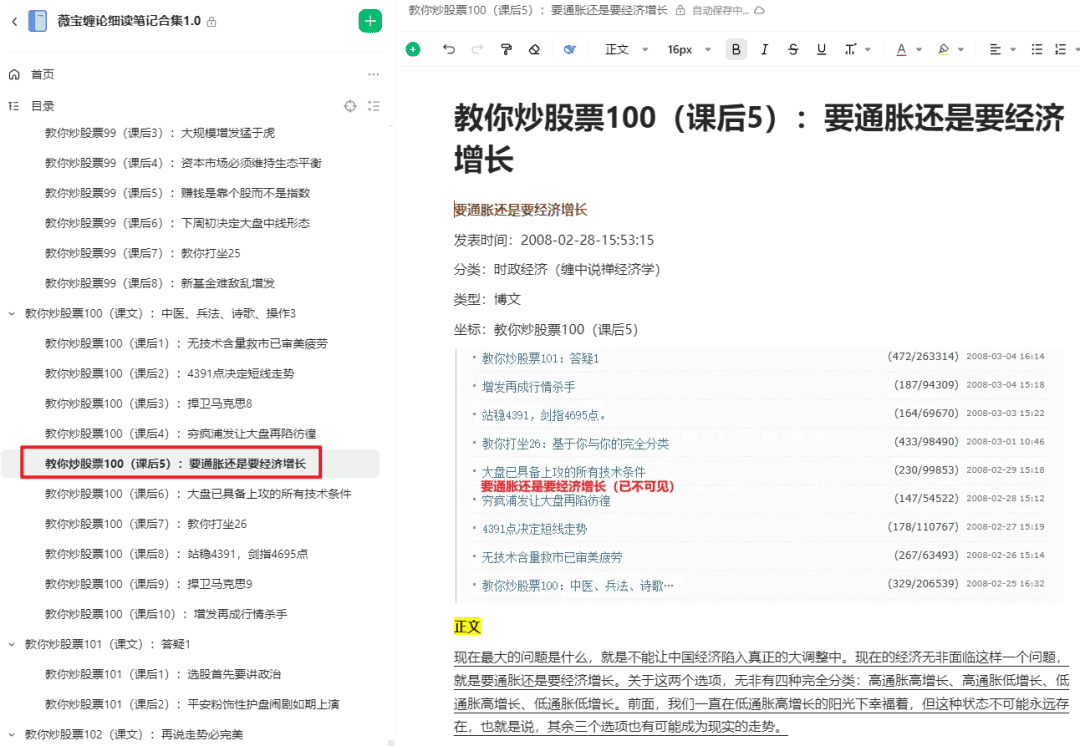
Task: Click the 增发再成行情杀手 article link
Action: (x=528, y=386)
